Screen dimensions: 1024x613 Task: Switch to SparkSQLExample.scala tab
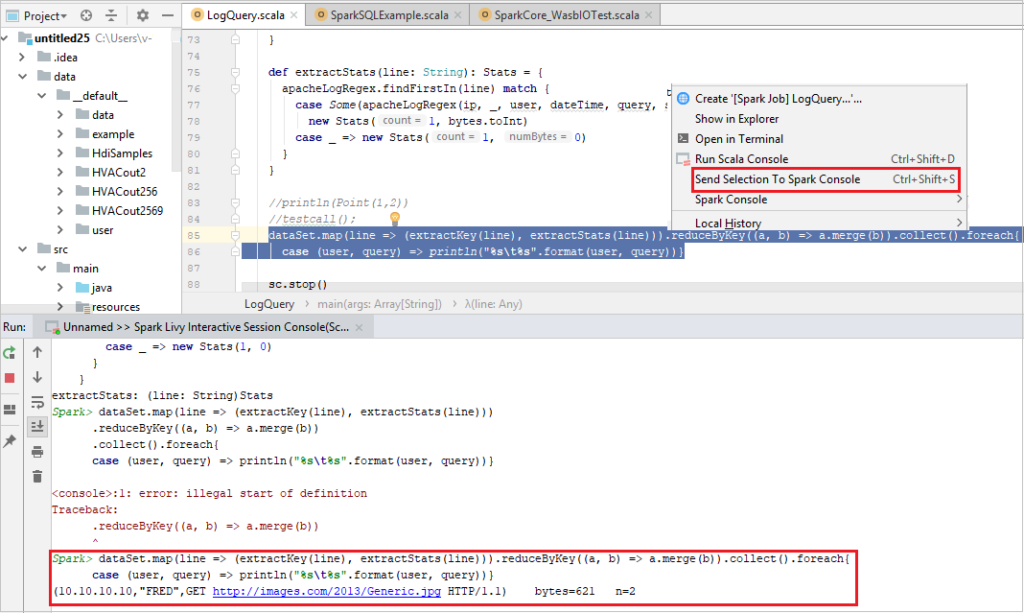(x=392, y=15)
